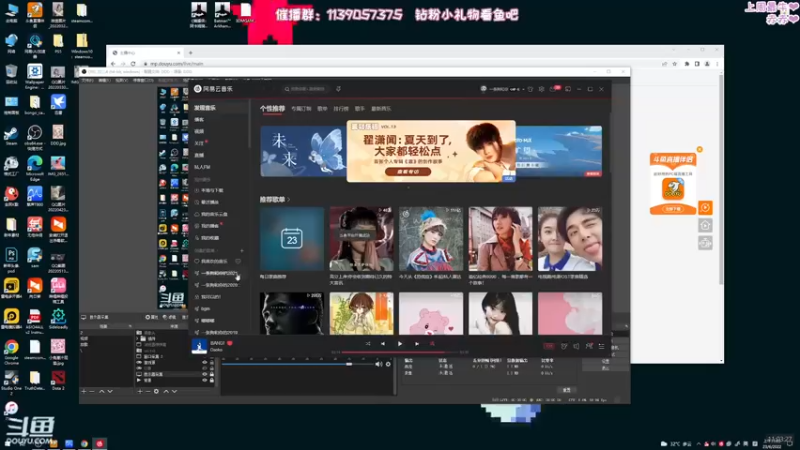Click the banner button under 大家都轻松点
Image resolution: width=800 pixels, height=450 pixels.
tap(408, 172)
